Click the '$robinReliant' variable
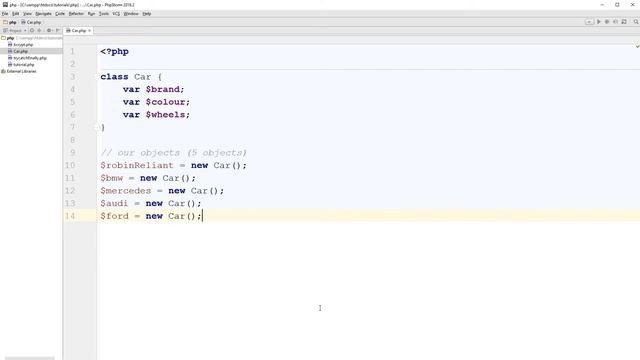This screenshot has height=360, width=640. [x=137, y=165]
